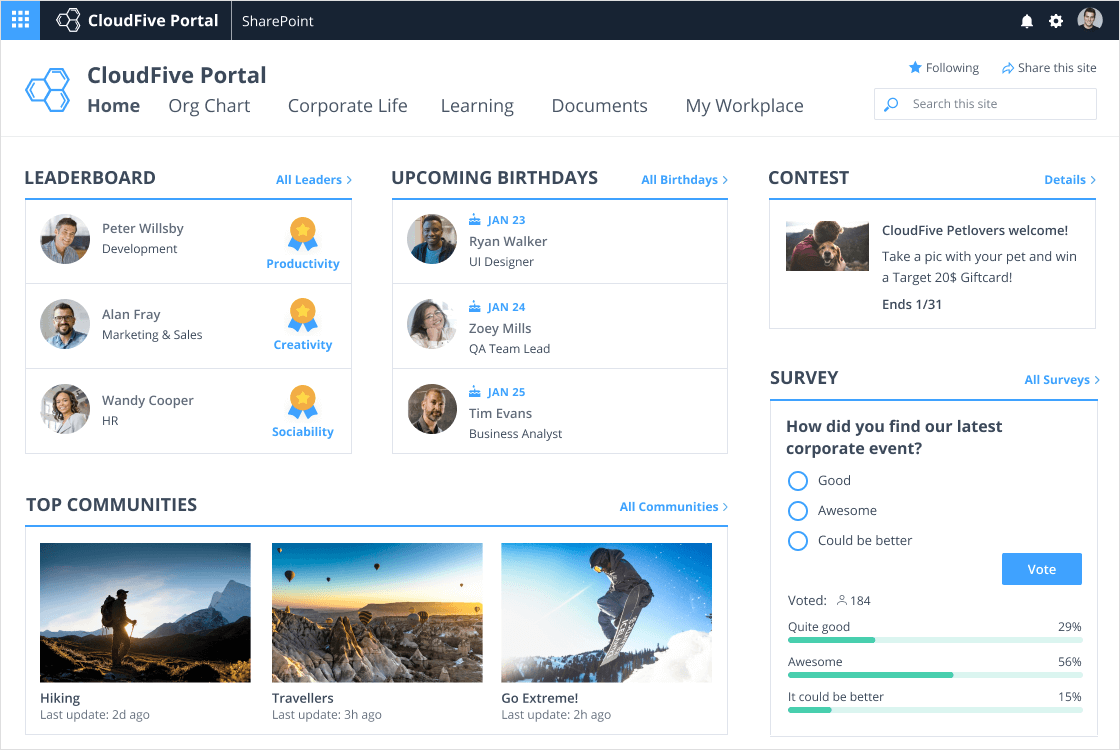Viewport: 1120px width, 750px height.
Task: Open the settings gear icon
Action: point(1056,21)
